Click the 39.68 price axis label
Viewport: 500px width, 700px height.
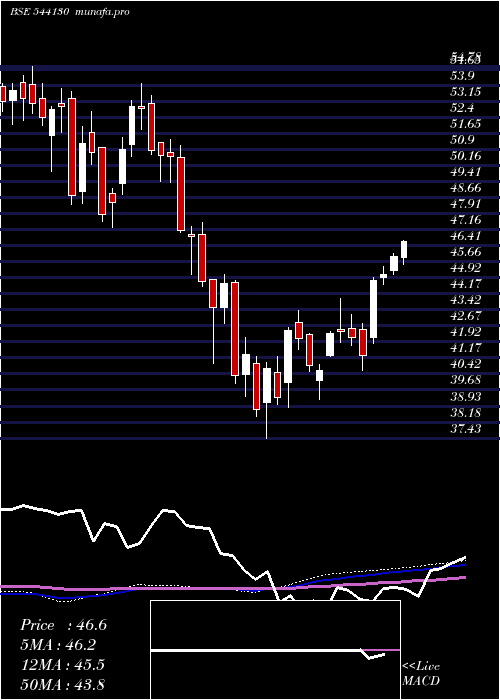click(x=465, y=380)
